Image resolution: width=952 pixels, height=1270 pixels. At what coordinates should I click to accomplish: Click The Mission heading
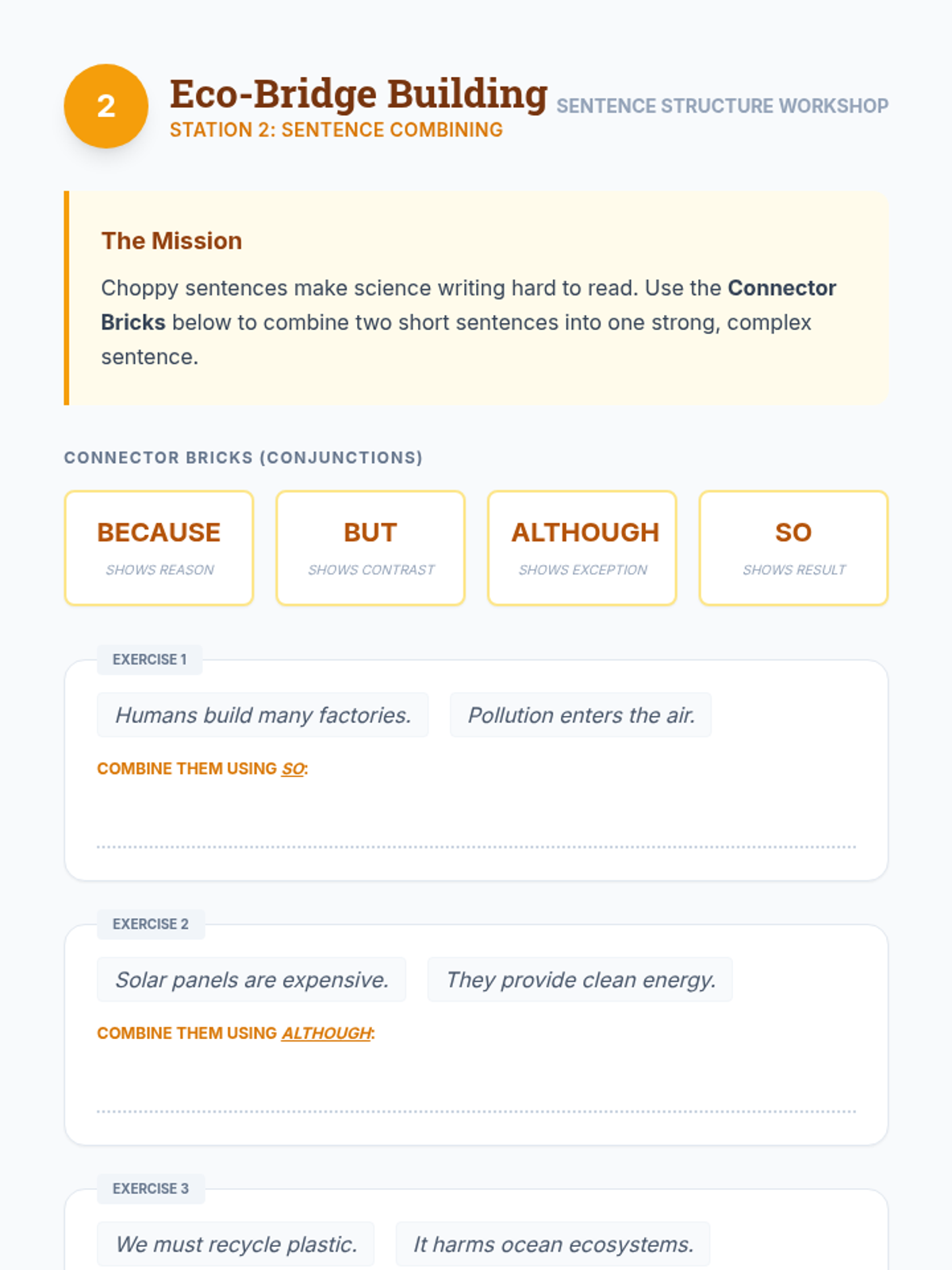(171, 241)
